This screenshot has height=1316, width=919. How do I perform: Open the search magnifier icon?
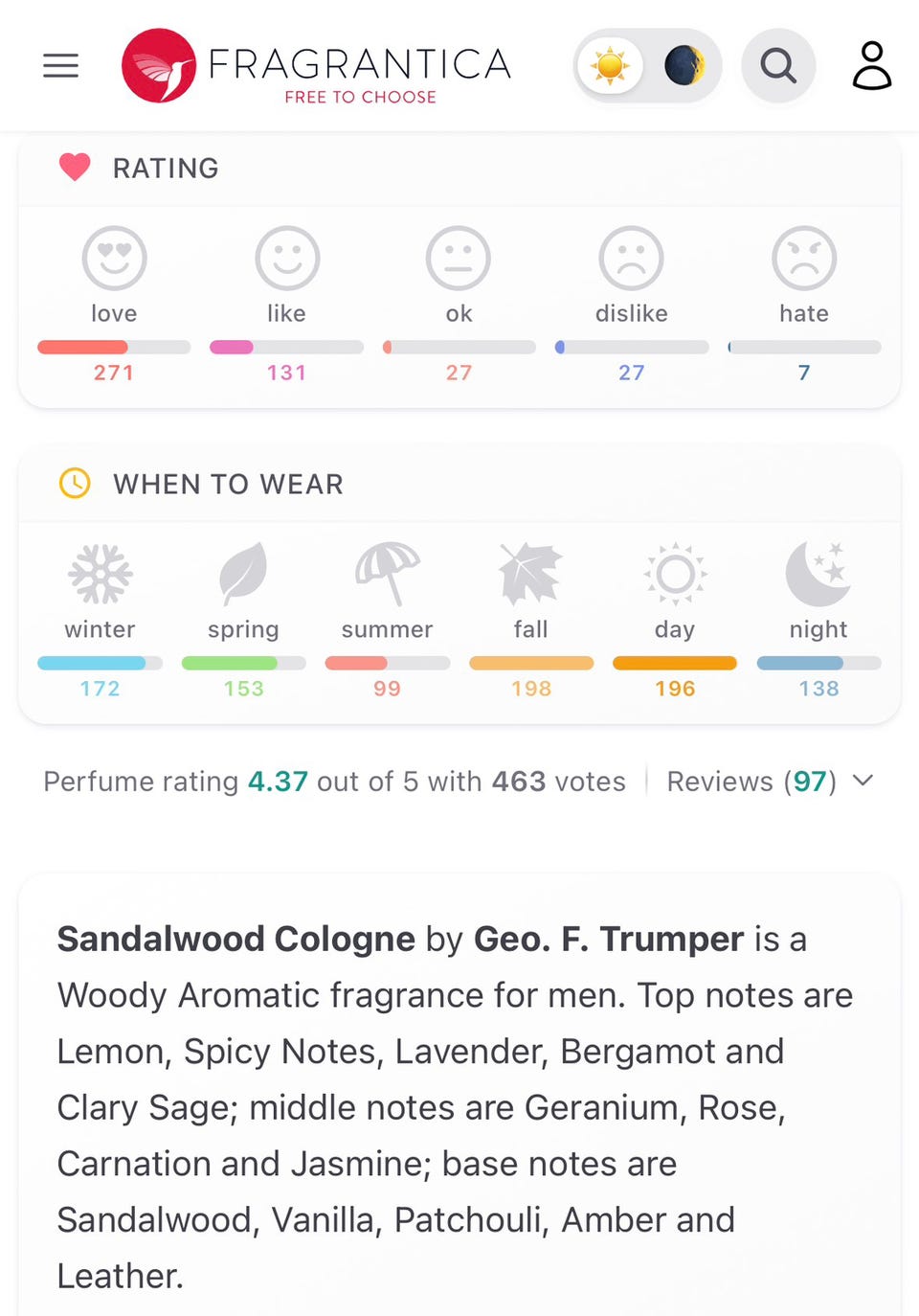tap(778, 65)
